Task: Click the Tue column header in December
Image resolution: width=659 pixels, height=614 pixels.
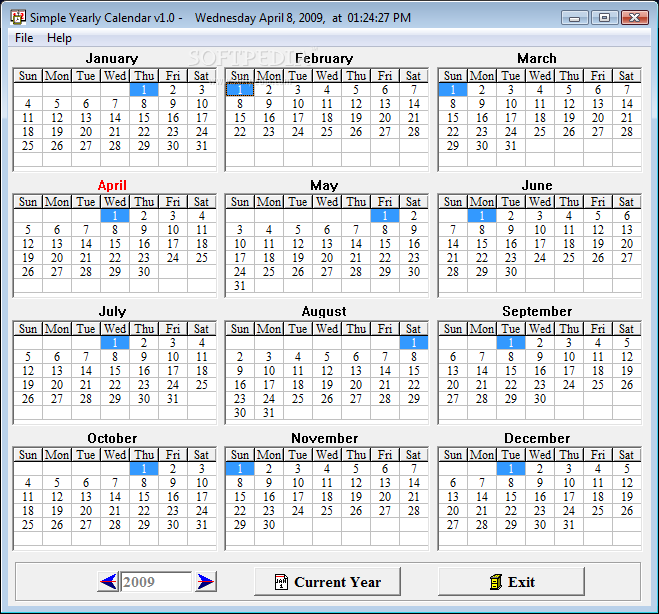Action: pyautogui.click(x=511, y=455)
